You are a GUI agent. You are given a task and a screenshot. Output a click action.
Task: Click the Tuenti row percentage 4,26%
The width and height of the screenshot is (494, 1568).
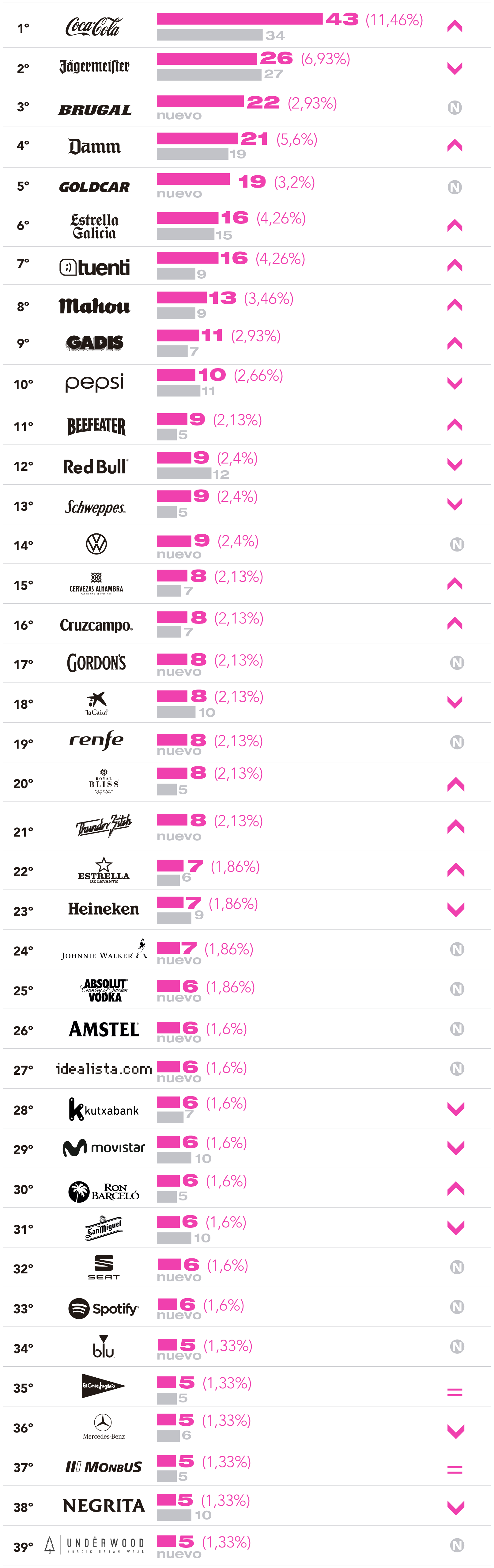280,259
